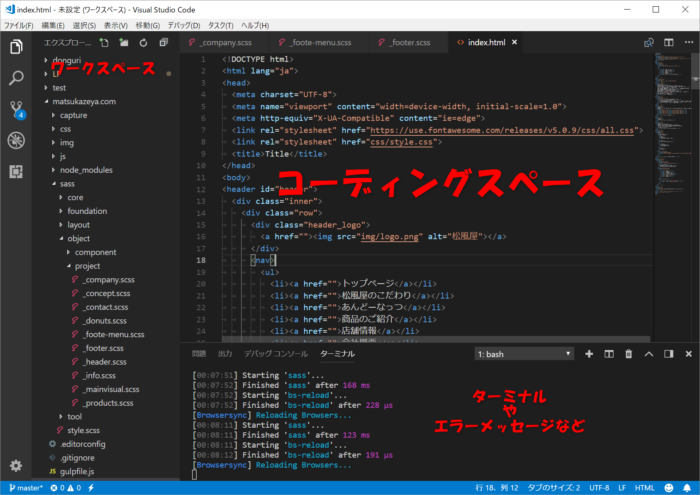Image resolution: width=700 pixels, height=495 pixels.
Task: Open the Source Control view
Action: [x=16, y=108]
